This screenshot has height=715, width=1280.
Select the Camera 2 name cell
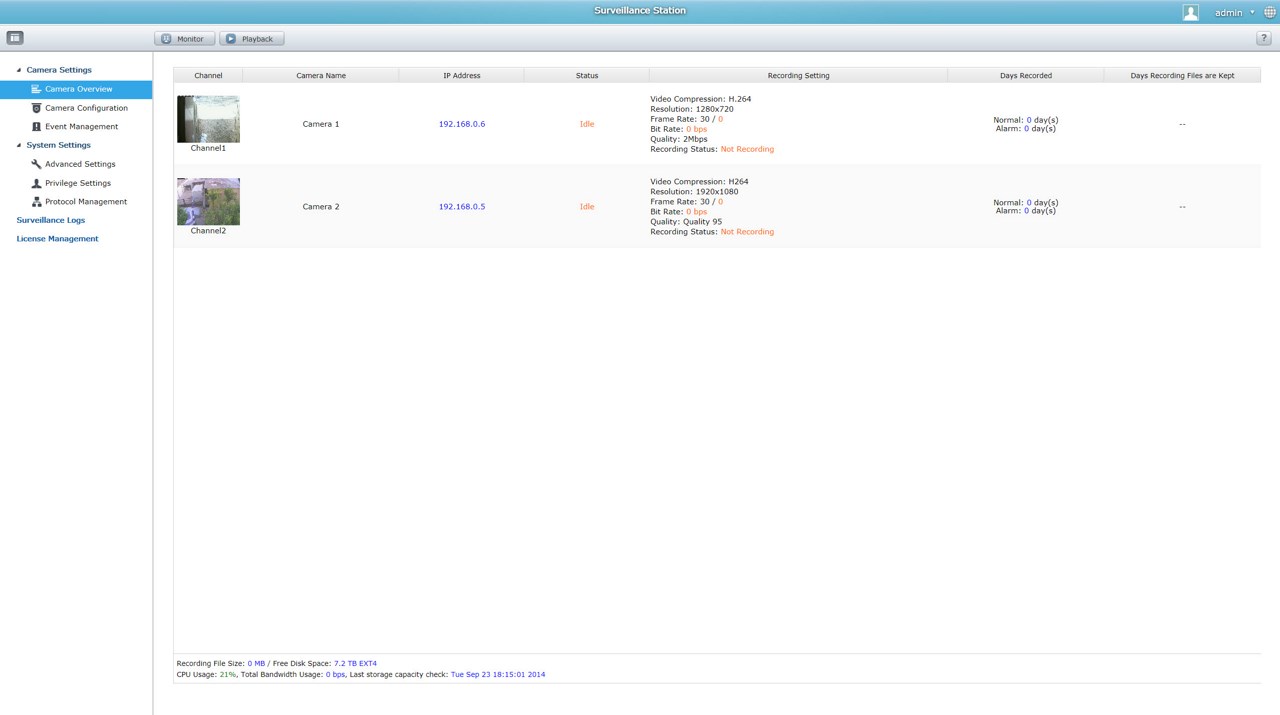pos(321,207)
